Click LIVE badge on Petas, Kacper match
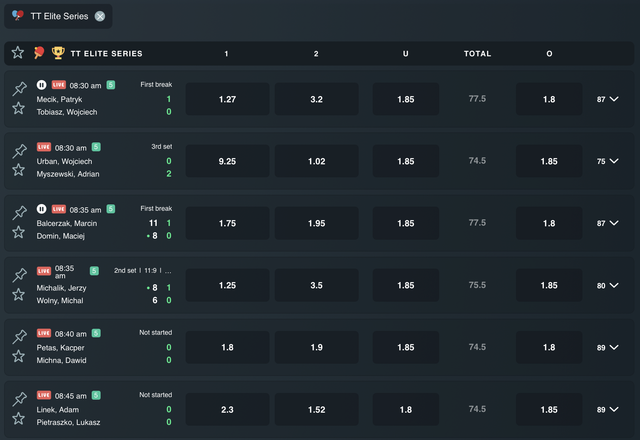 tap(44, 333)
